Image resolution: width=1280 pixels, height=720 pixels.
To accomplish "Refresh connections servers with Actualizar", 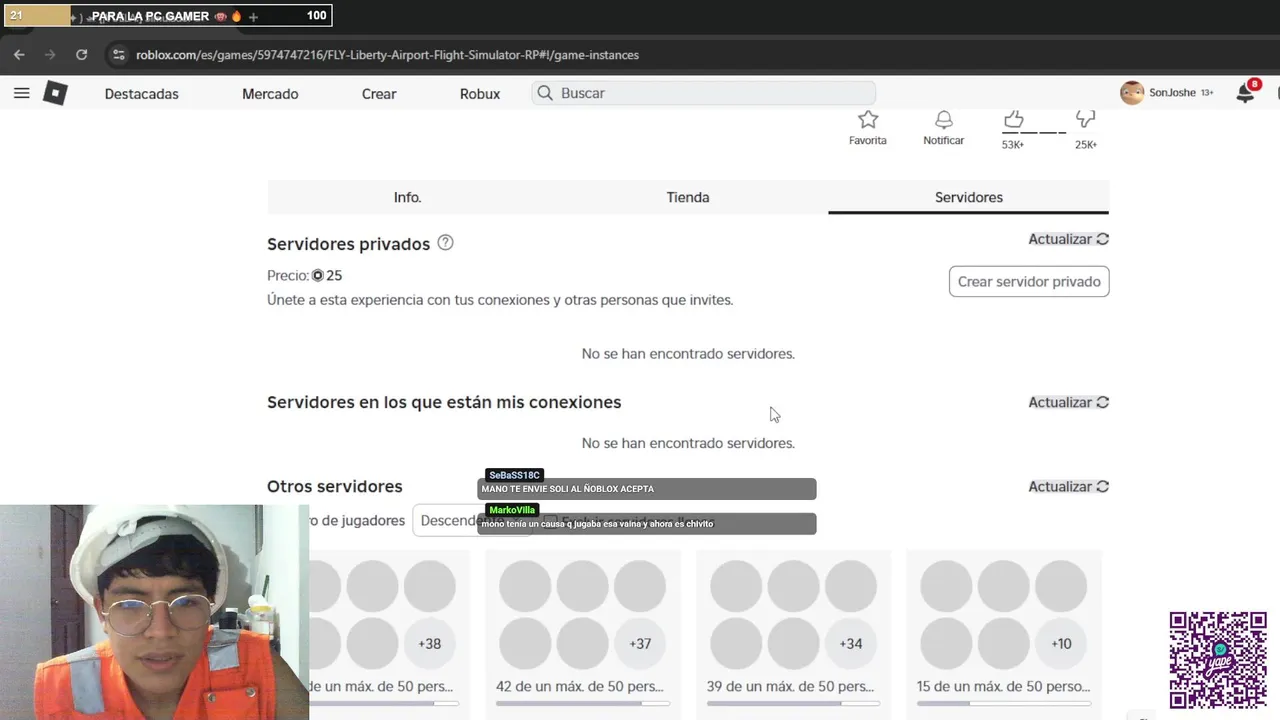I will (x=1069, y=402).
